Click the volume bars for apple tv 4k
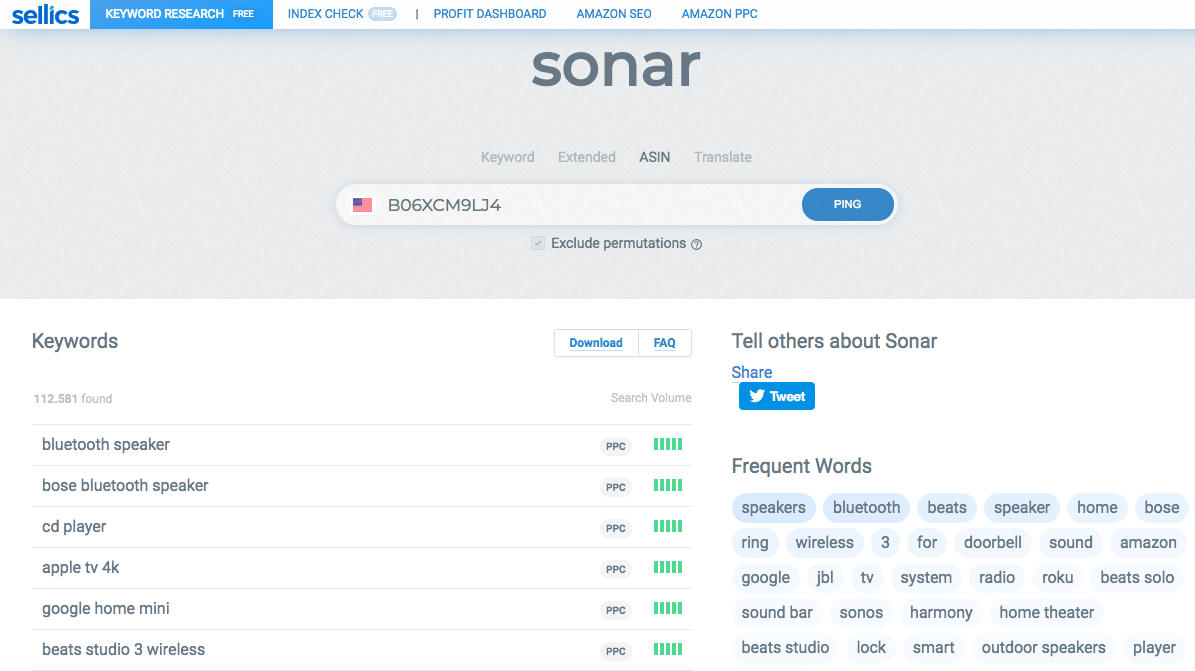1195x671 pixels. point(668,568)
